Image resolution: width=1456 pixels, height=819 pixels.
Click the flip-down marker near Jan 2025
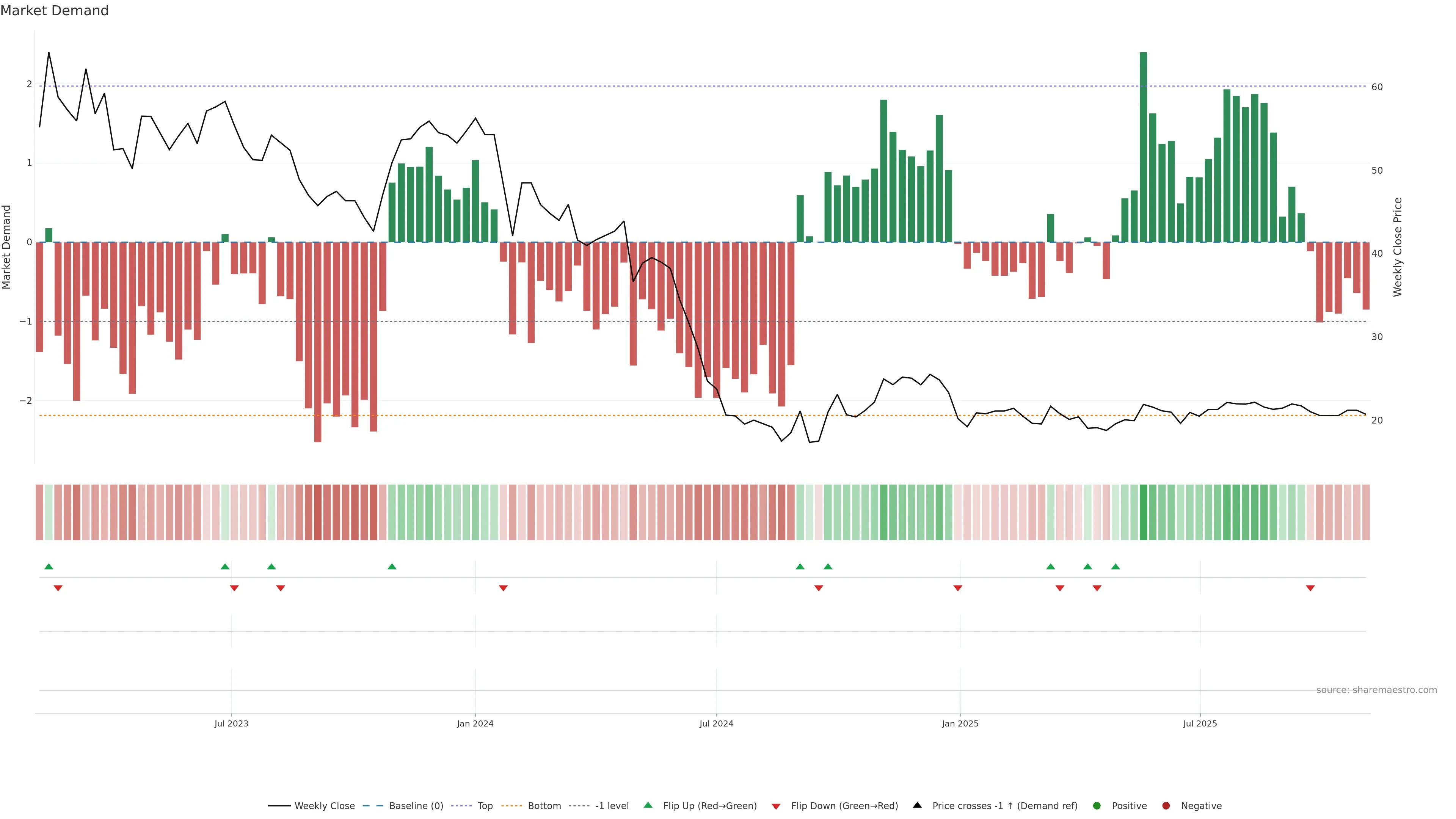[957, 588]
